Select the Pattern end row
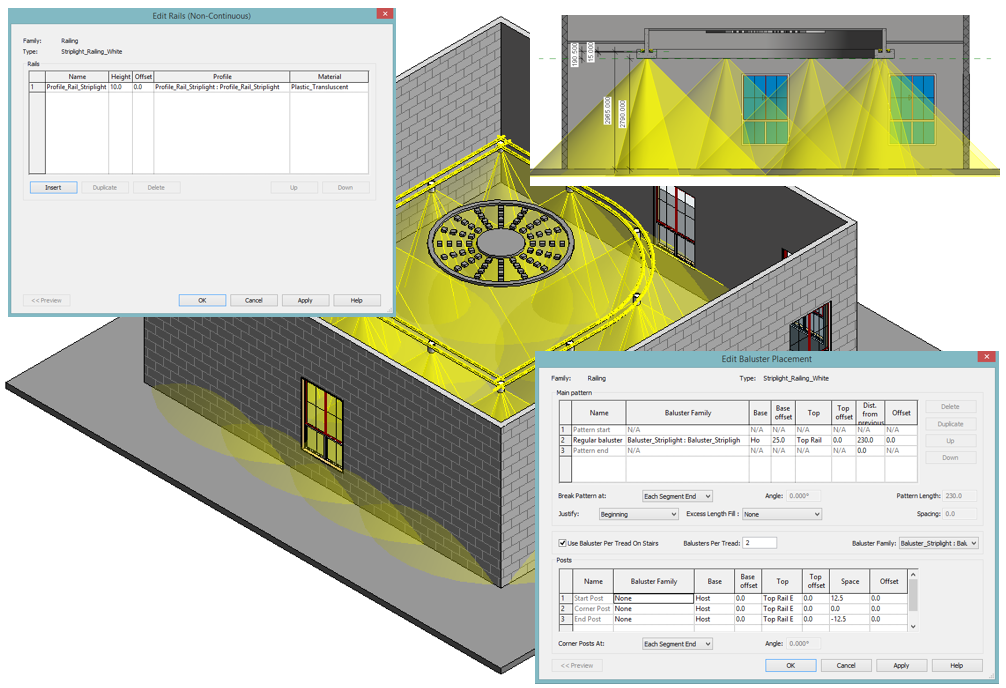1006x688 pixels. [738, 451]
